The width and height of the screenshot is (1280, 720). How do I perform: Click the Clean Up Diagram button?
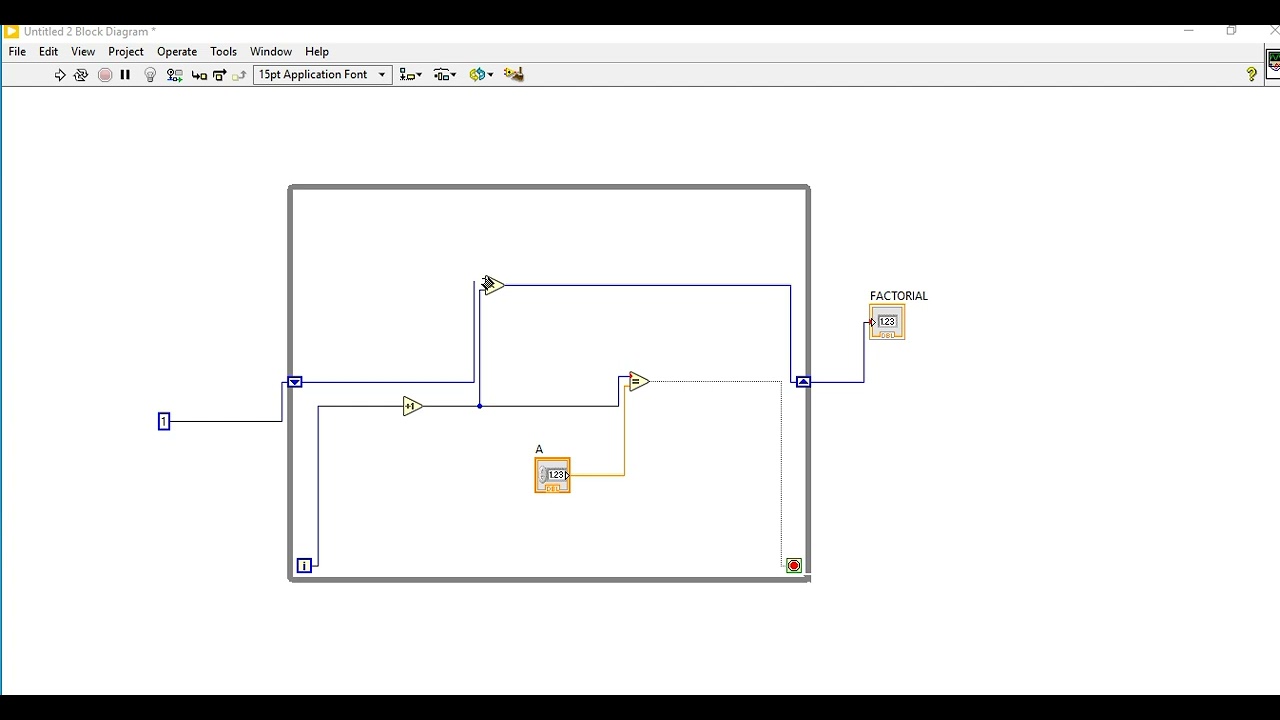tap(514, 75)
